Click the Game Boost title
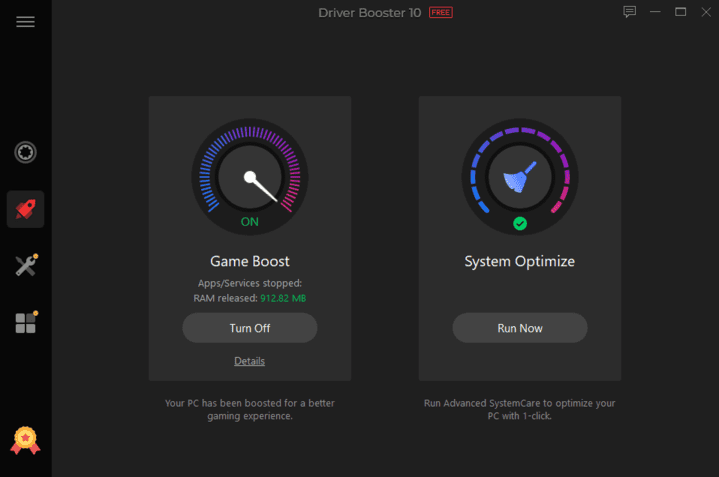 click(x=250, y=261)
